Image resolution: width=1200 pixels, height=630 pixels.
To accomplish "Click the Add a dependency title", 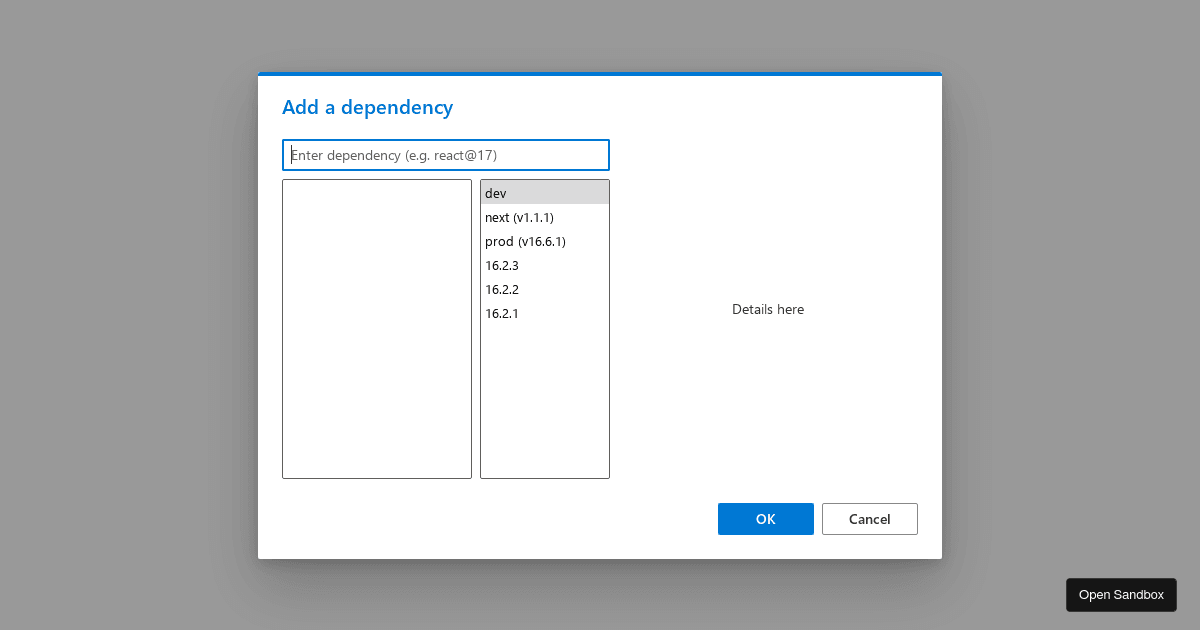I will pos(367,107).
